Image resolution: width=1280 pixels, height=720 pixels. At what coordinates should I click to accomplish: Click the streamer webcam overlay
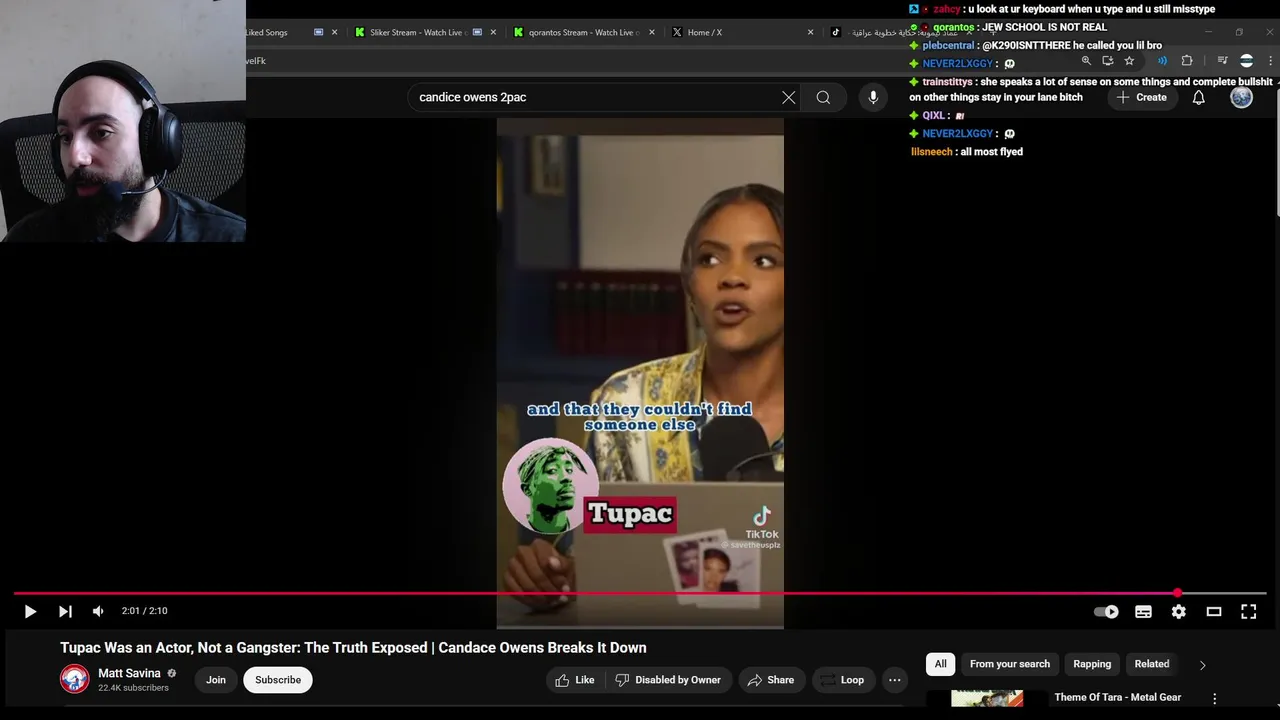click(x=123, y=121)
